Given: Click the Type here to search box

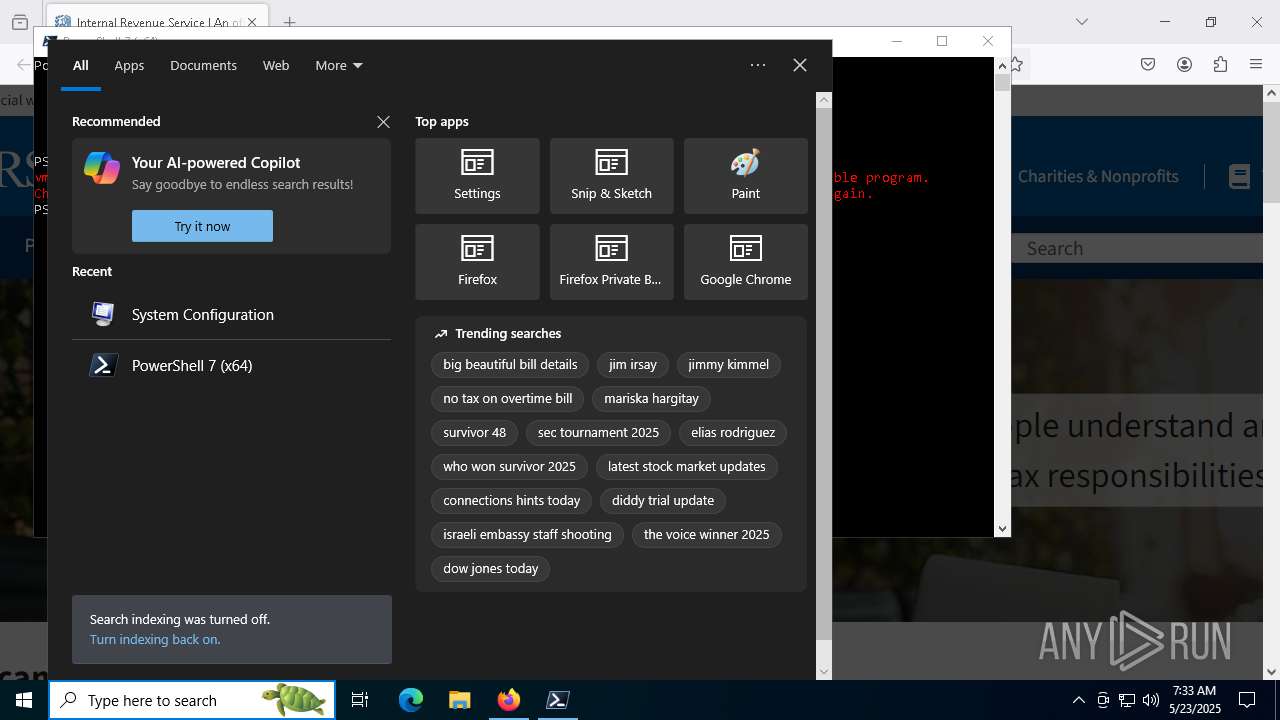Looking at the screenshot, I should (192, 700).
